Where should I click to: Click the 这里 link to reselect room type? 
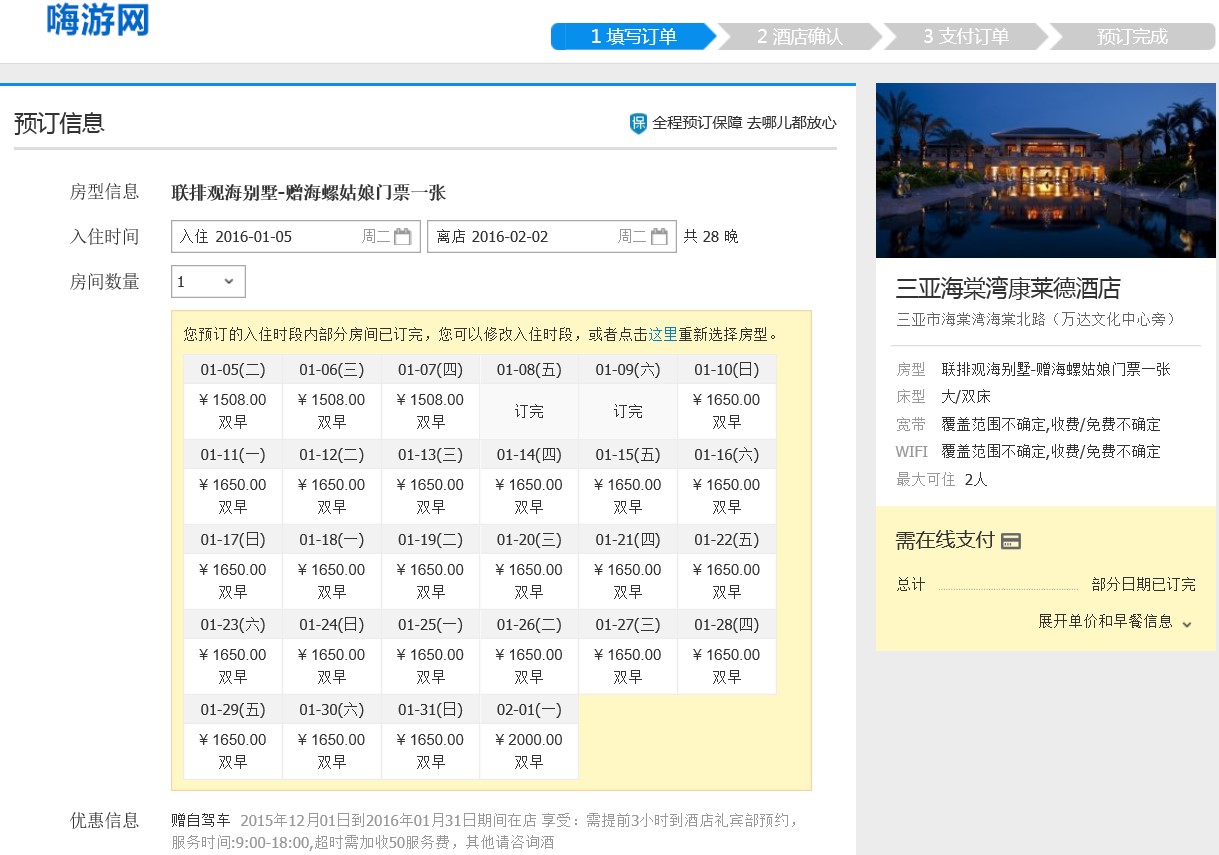pos(663,334)
